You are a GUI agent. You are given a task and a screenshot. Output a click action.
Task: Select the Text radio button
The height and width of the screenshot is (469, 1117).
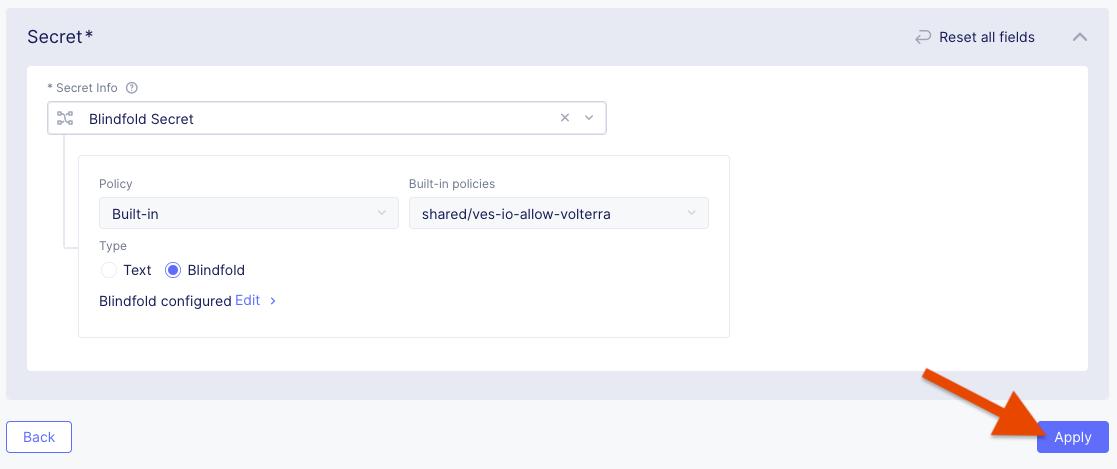pos(109,270)
